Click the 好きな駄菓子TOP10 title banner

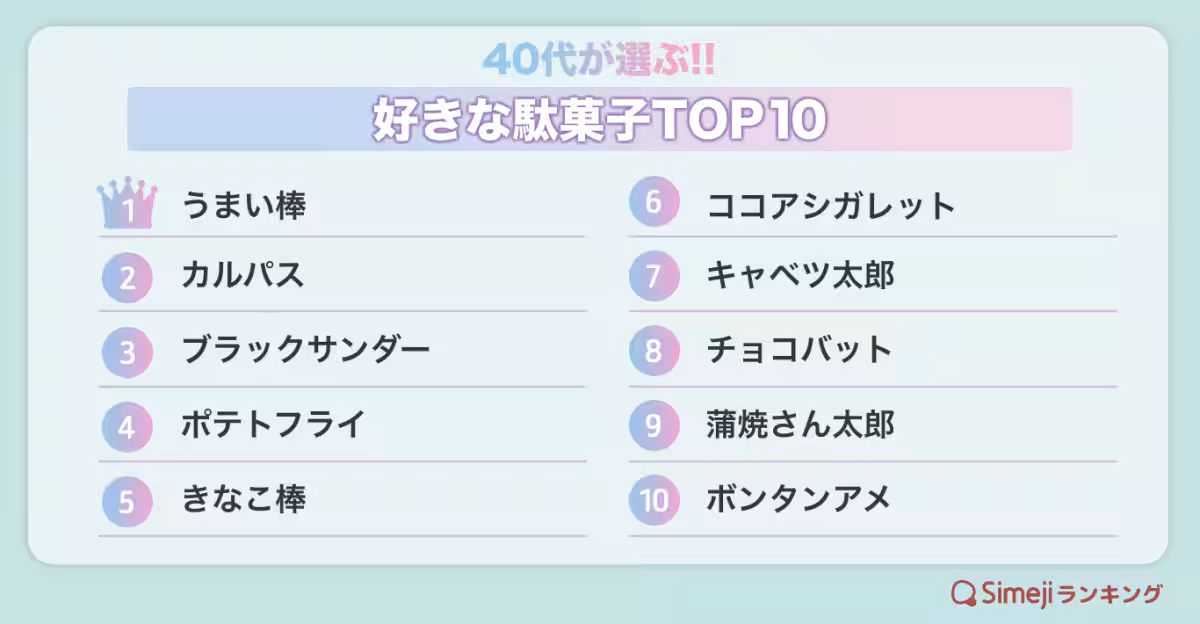600,120
